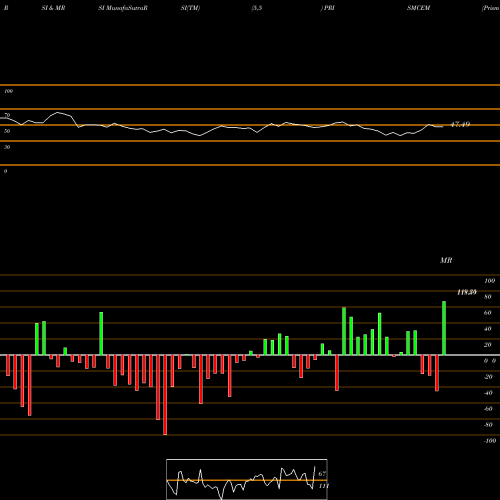500x500 pixels.
Task: Click the -20 label on MR axis
Action: 488,377
